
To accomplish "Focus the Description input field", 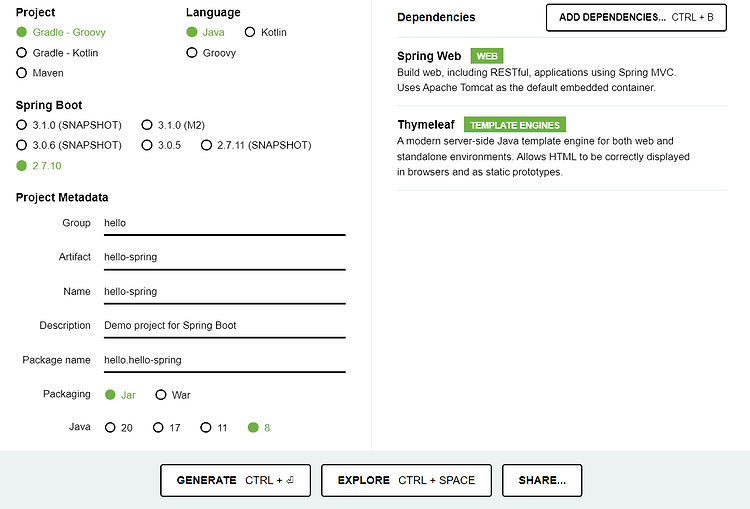I will [224, 325].
